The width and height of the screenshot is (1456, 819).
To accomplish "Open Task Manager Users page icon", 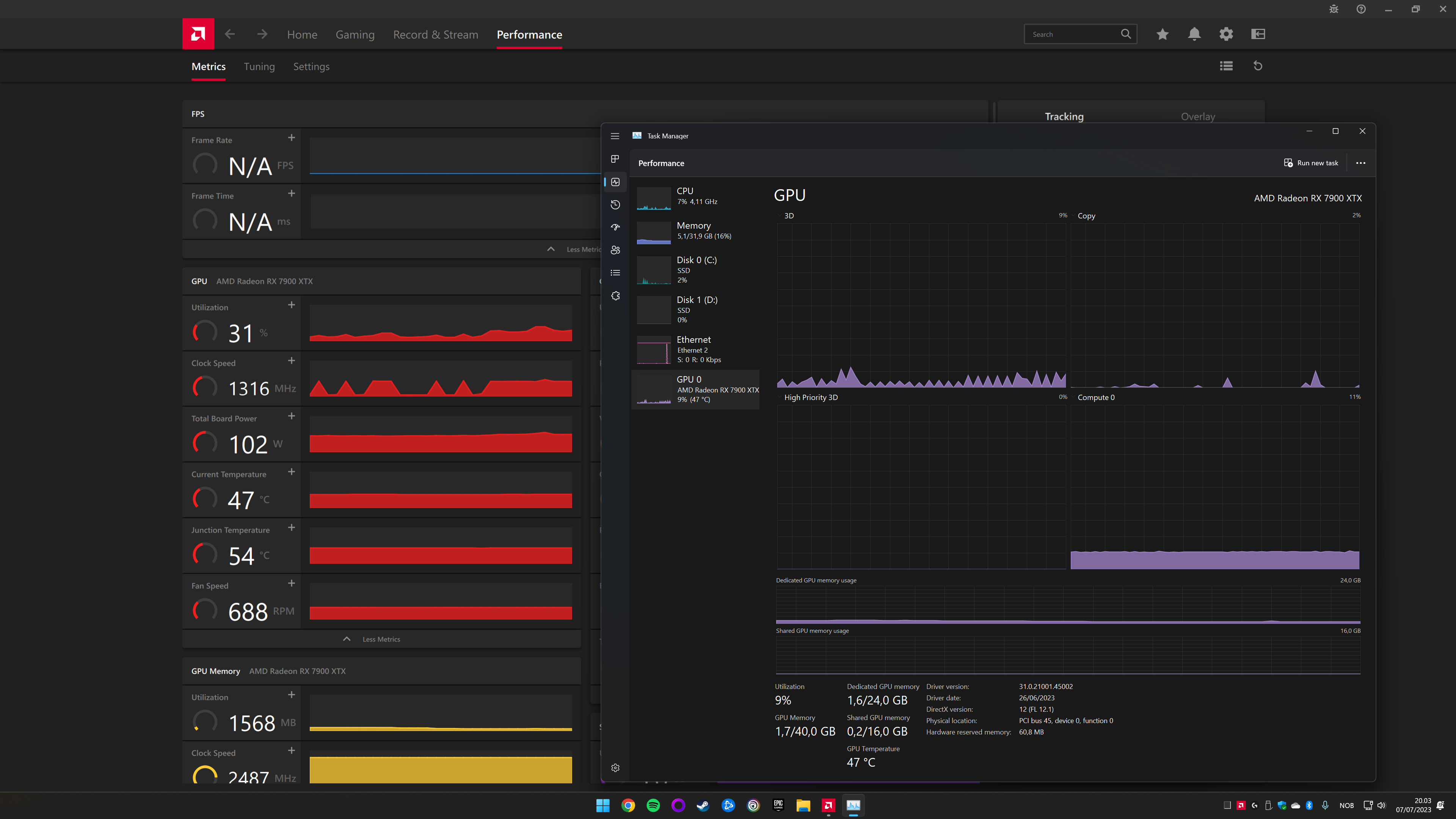I will coord(615,250).
